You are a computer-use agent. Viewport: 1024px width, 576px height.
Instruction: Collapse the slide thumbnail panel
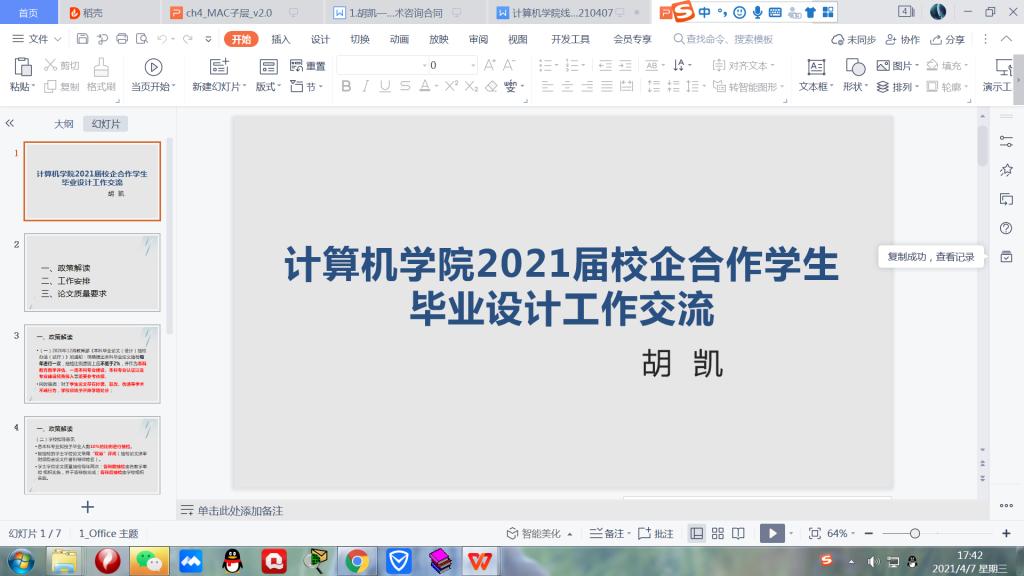coord(10,123)
